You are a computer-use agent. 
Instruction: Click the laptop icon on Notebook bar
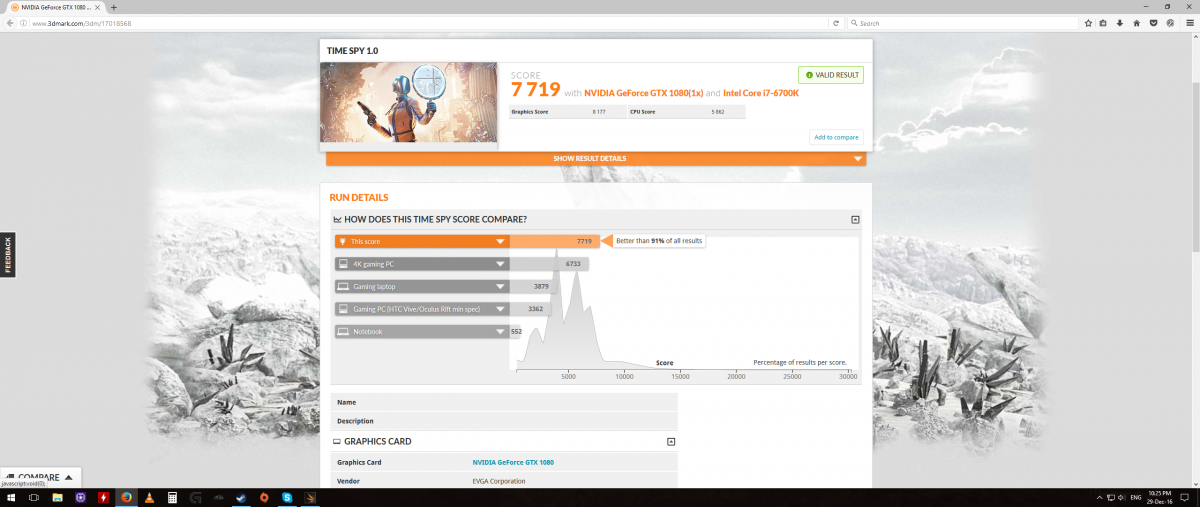pyautogui.click(x=342, y=331)
